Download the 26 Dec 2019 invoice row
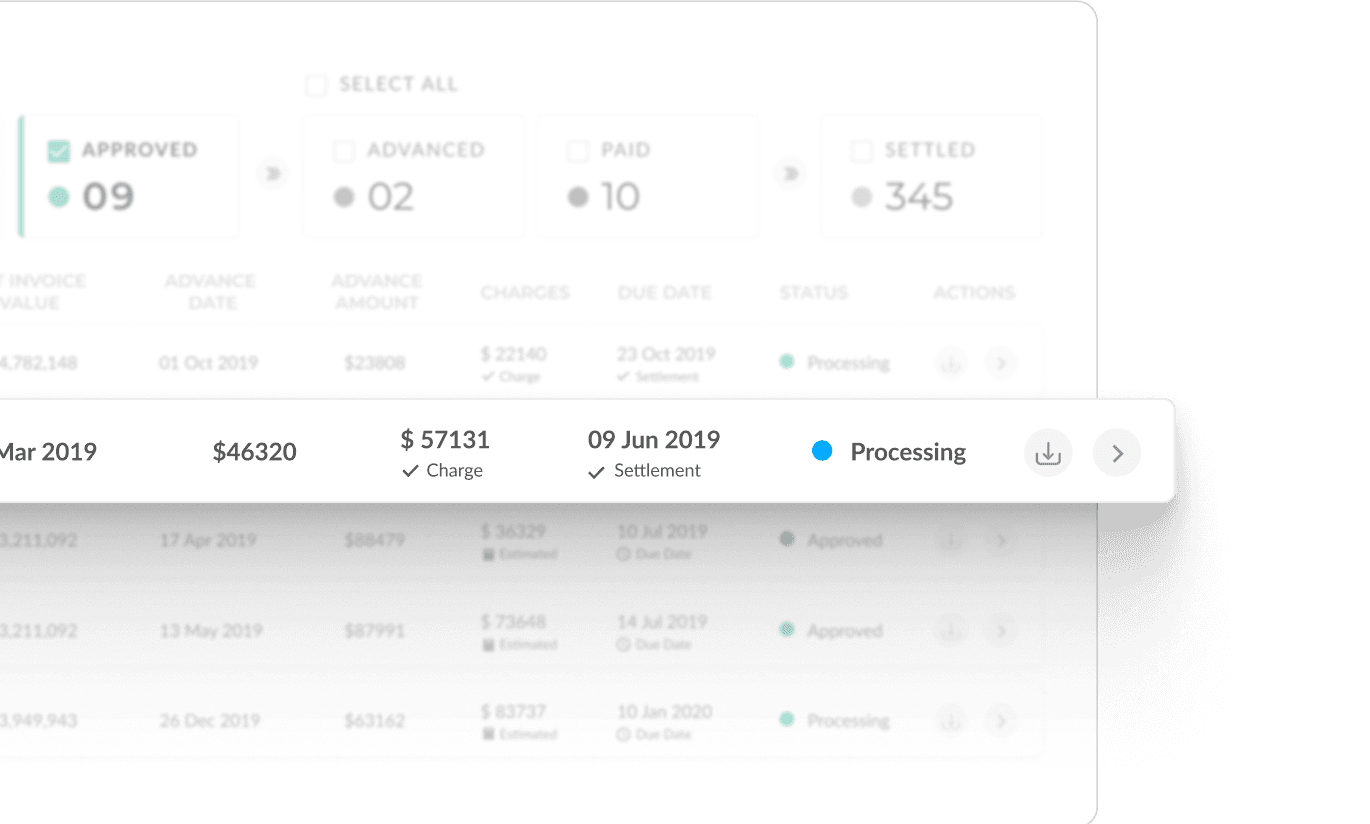Screen dimensions: 1370x824 949,720
